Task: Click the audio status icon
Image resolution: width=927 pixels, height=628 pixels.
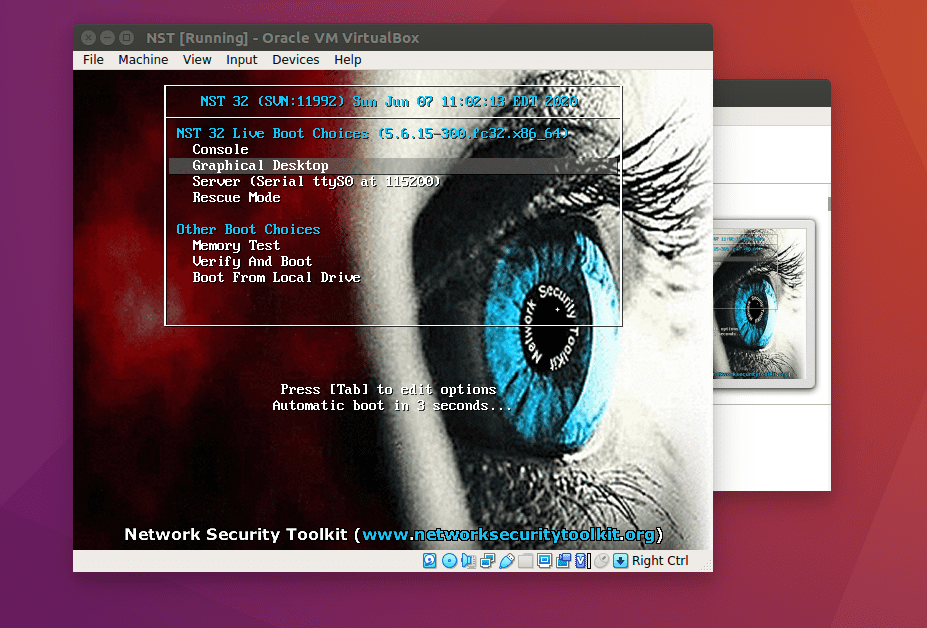Action: 468,561
